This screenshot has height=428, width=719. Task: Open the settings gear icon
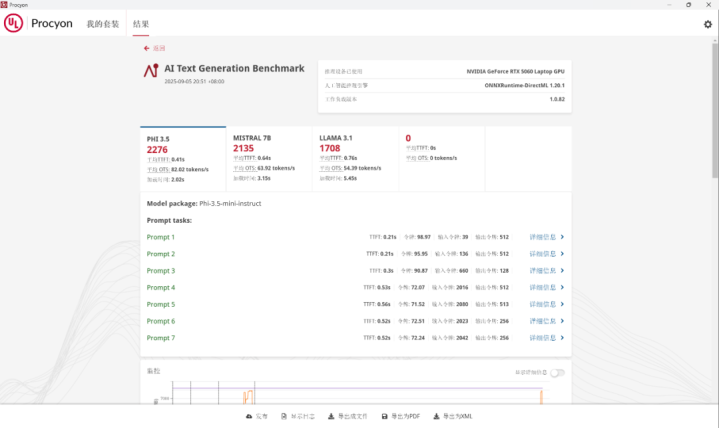point(708,24)
